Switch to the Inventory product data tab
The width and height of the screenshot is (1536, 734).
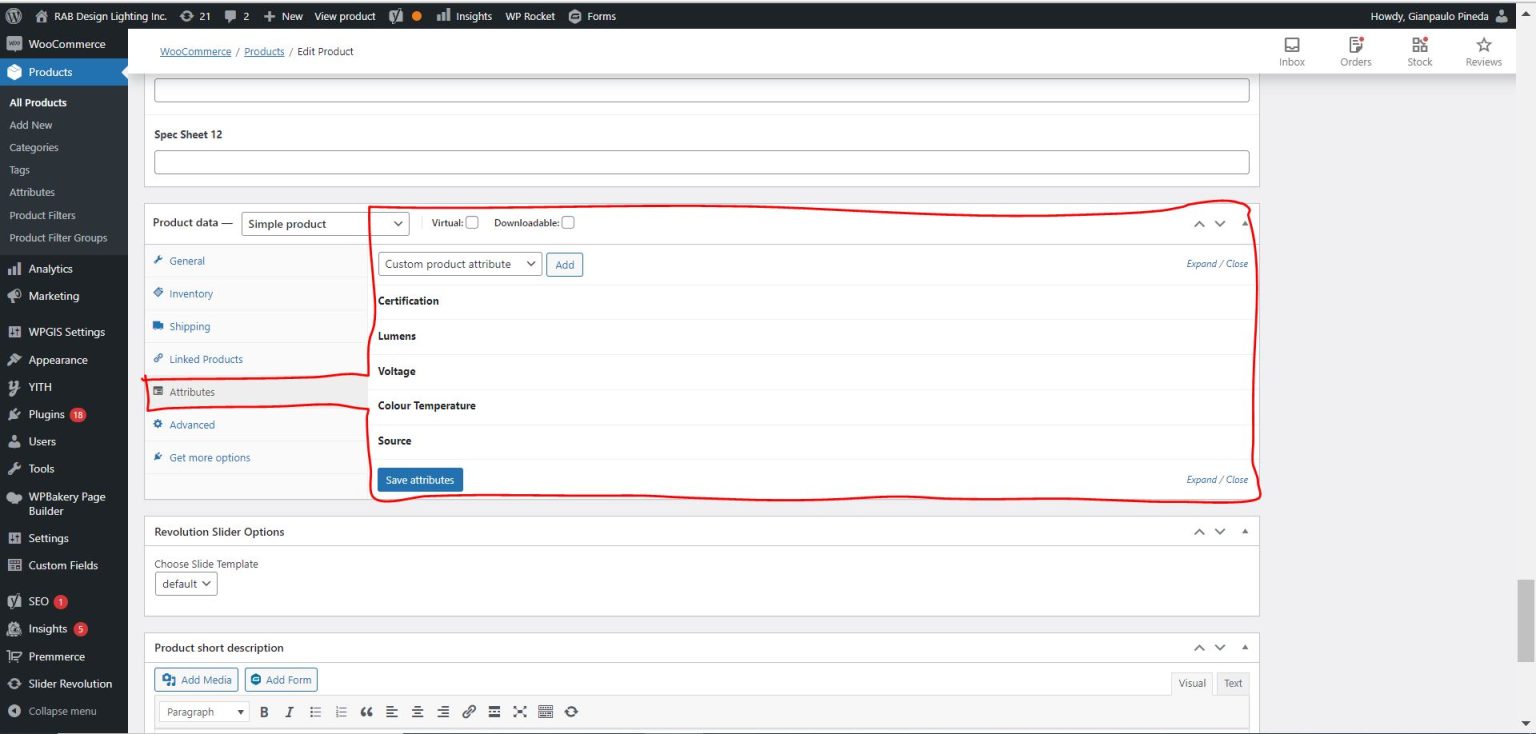[191, 294]
